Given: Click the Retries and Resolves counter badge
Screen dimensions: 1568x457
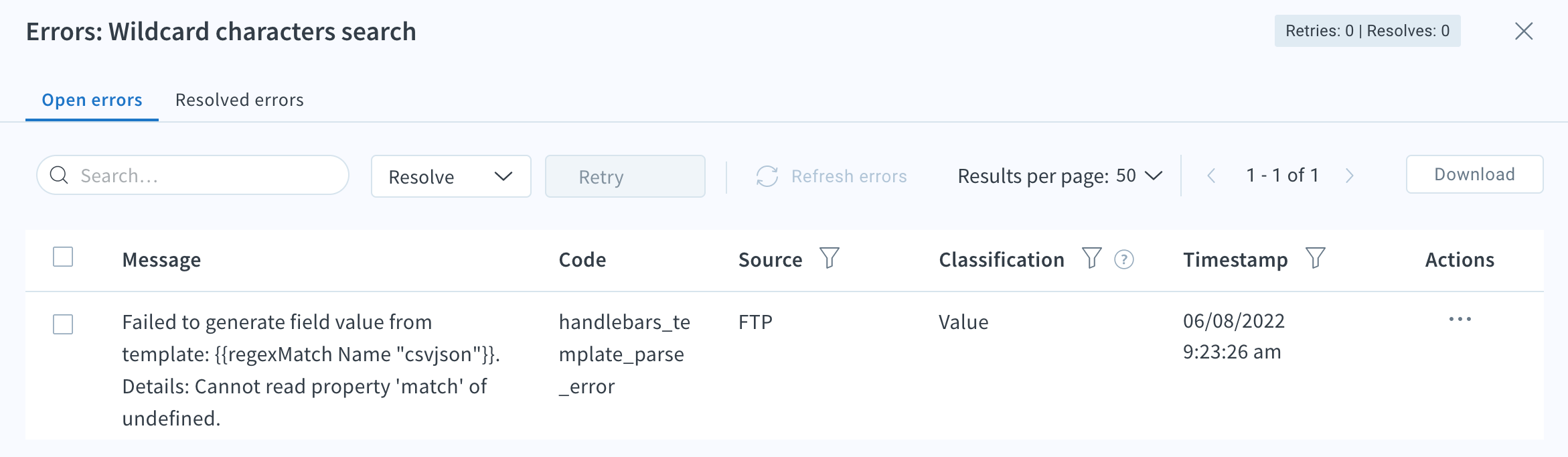Looking at the screenshot, I should [x=1368, y=31].
